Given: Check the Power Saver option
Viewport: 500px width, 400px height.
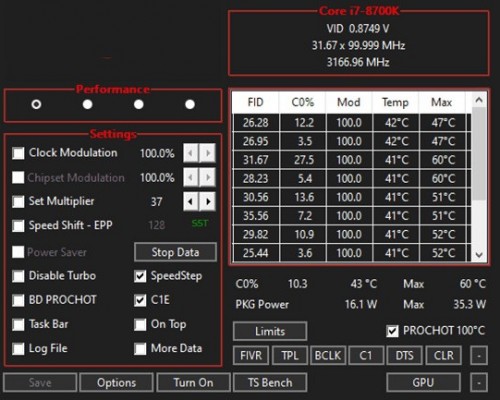Looking at the screenshot, I should coord(18,252).
